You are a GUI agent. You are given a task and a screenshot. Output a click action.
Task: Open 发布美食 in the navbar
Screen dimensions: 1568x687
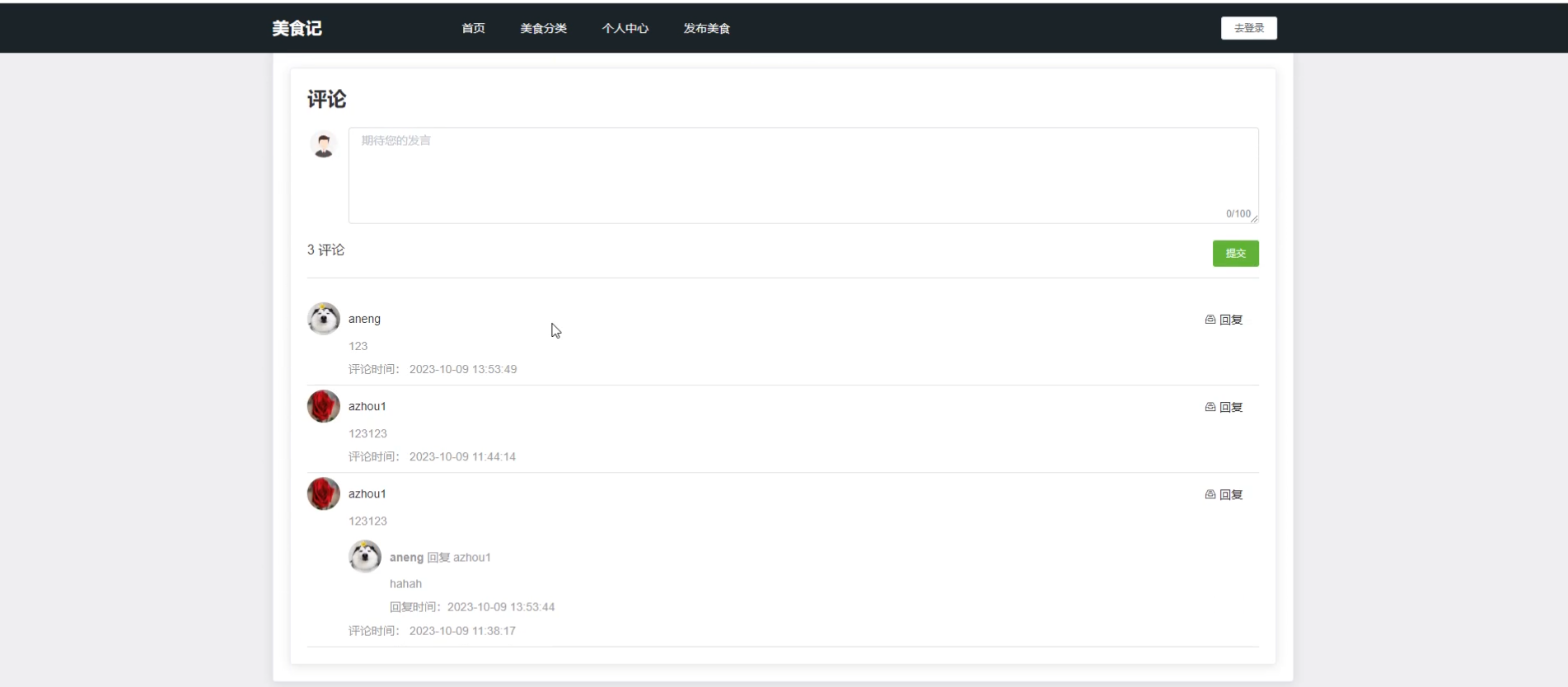point(706,28)
